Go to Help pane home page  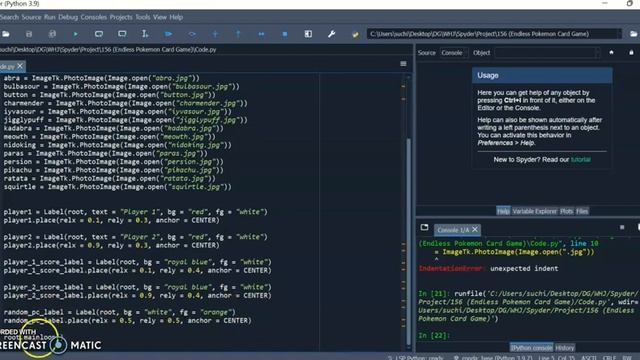pyautogui.click(x=611, y=52)
